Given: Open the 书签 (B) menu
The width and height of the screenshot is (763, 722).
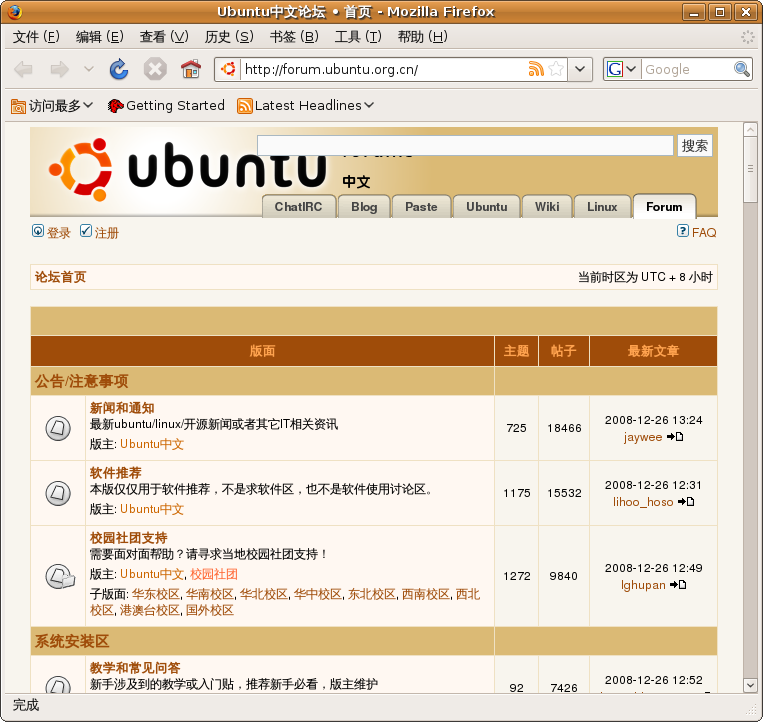Looking at the screenshot, I should point(294,36).
